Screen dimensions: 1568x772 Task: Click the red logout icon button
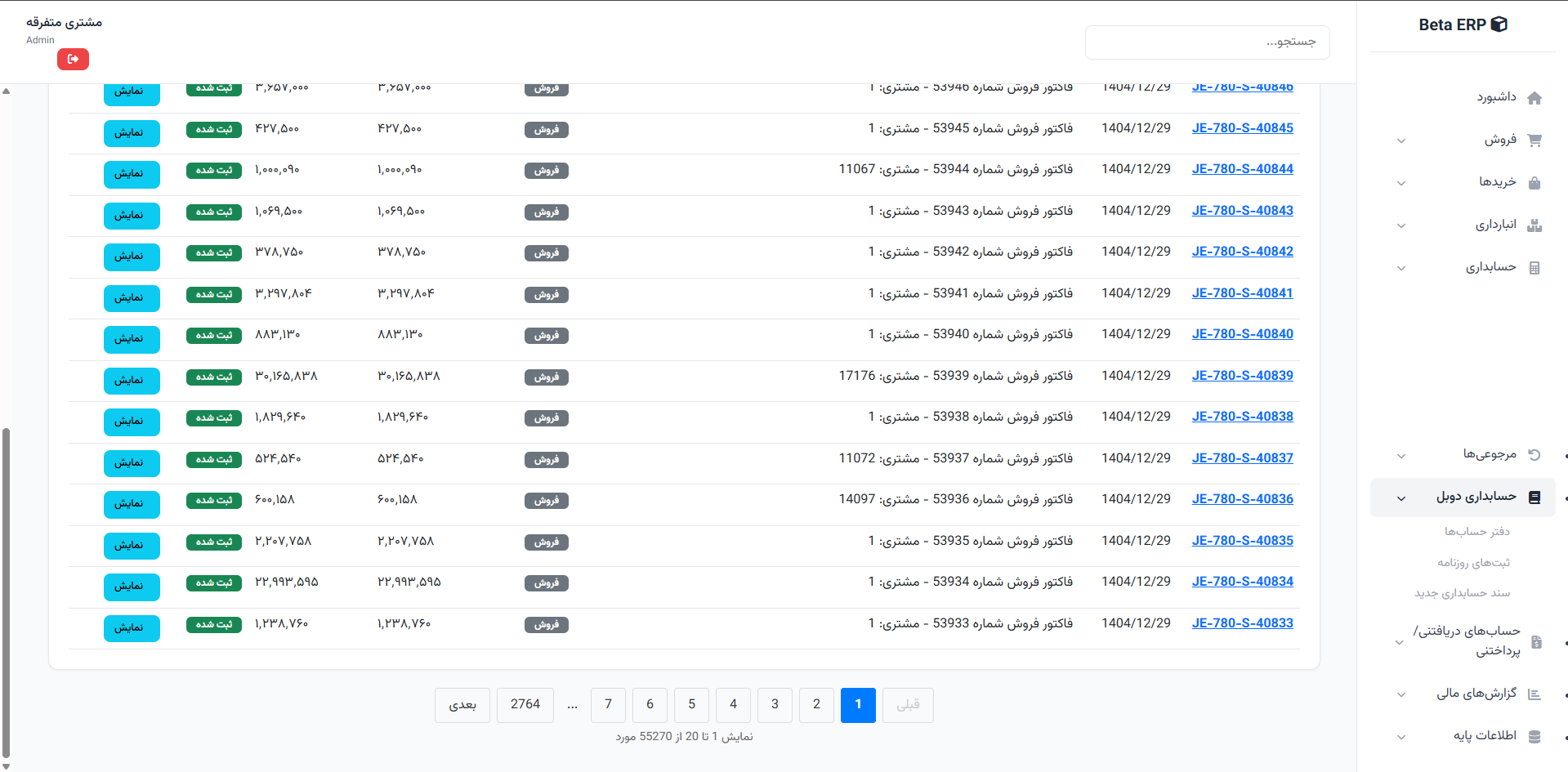pyautogui.click(x=73, y=59)
